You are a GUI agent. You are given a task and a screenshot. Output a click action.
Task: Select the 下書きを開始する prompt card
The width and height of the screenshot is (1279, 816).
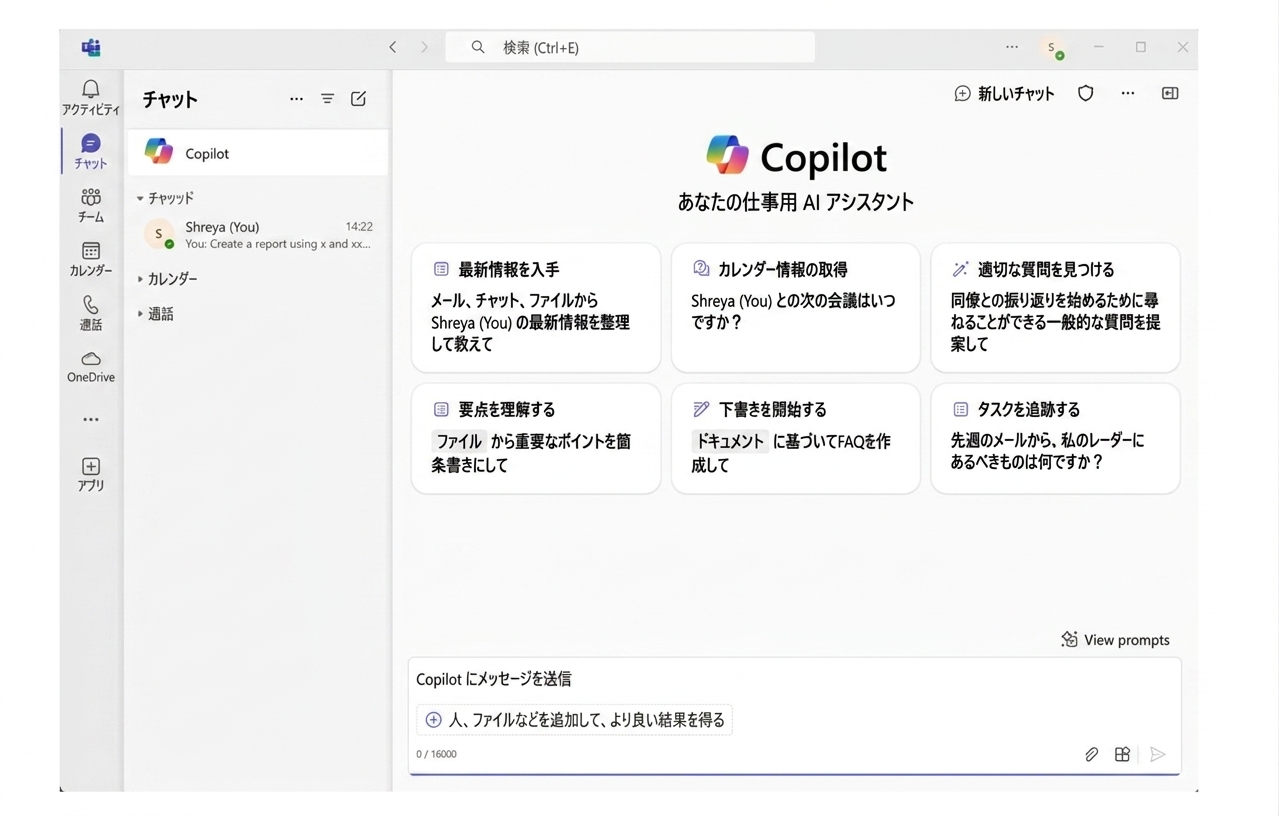(796, 439)
